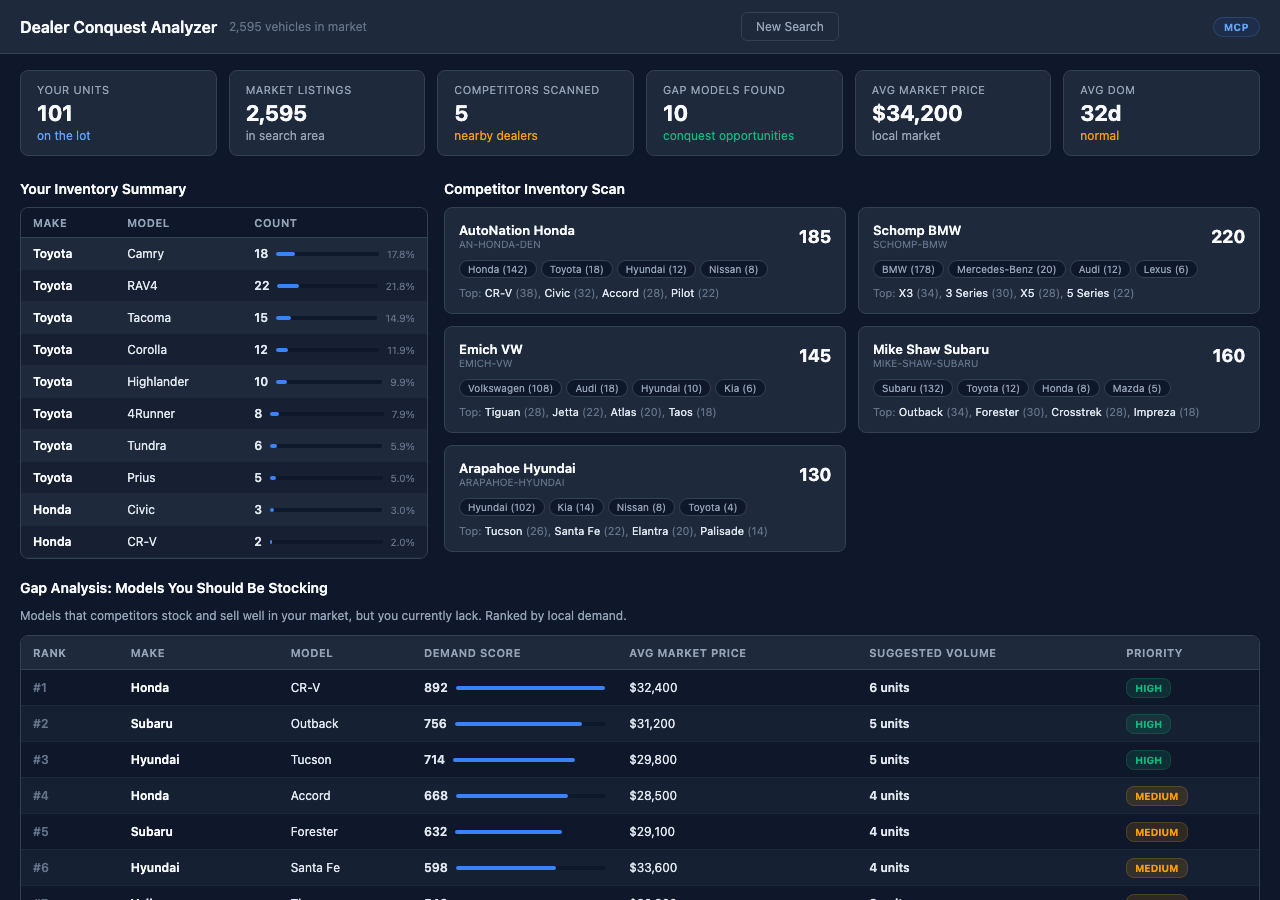Viewport: 1280px width, 900px height.
Task: Click the 892 demand score bar
Action: (530, 688)
